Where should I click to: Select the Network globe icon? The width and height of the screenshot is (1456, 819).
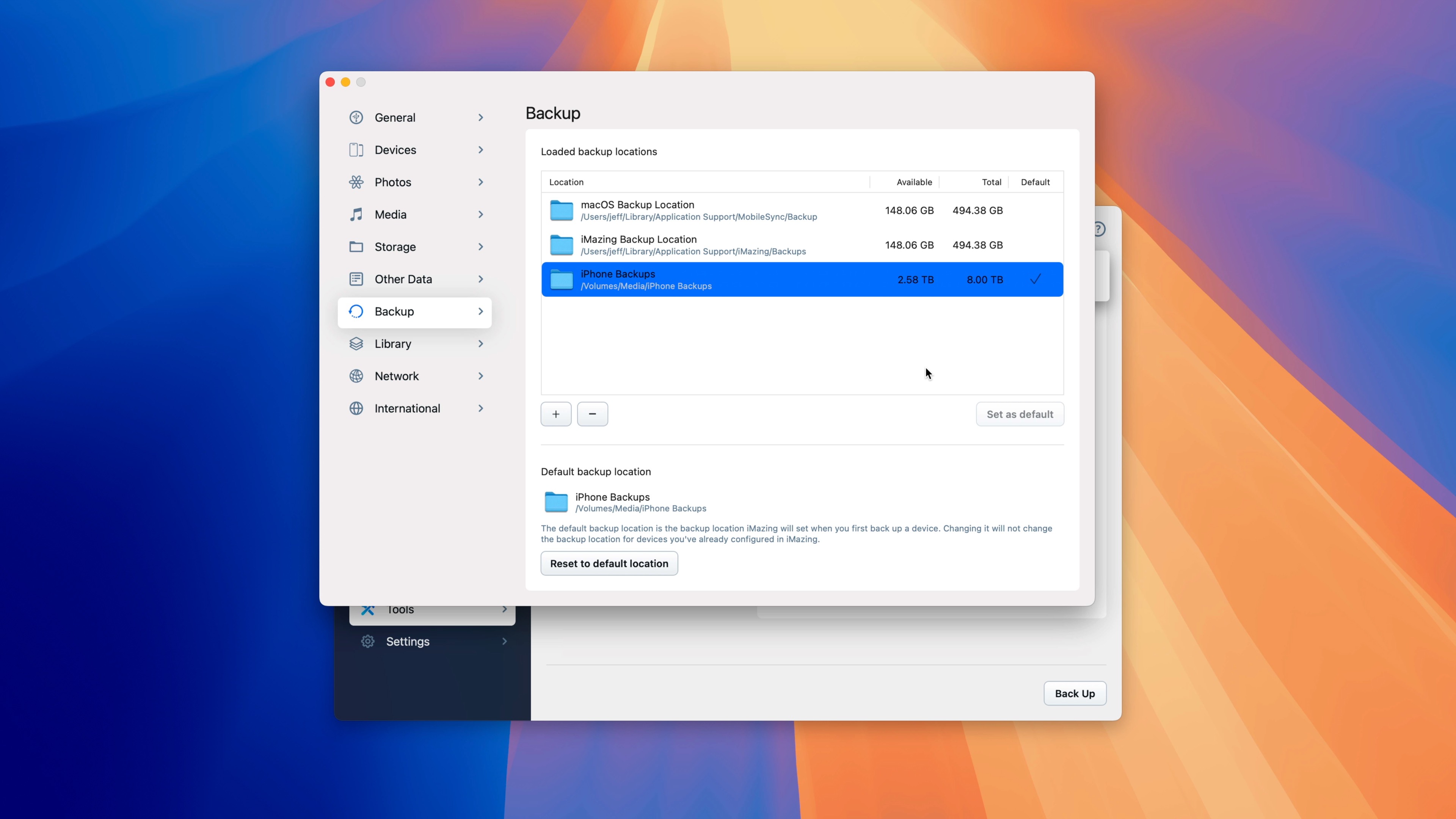[x=357, y=376]
